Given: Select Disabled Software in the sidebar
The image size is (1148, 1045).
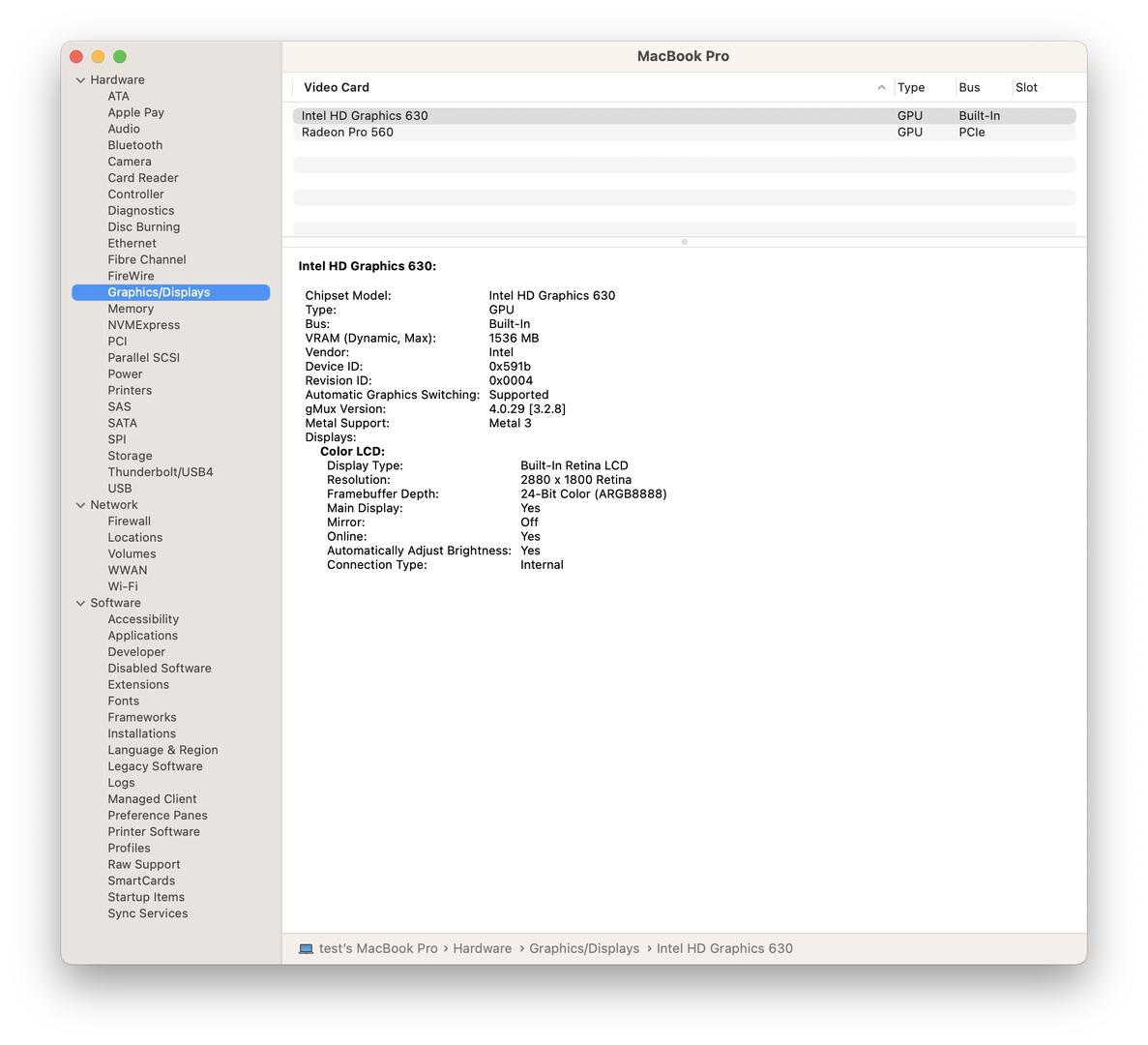Looking at the screenshot, I should tap(159, 669).
